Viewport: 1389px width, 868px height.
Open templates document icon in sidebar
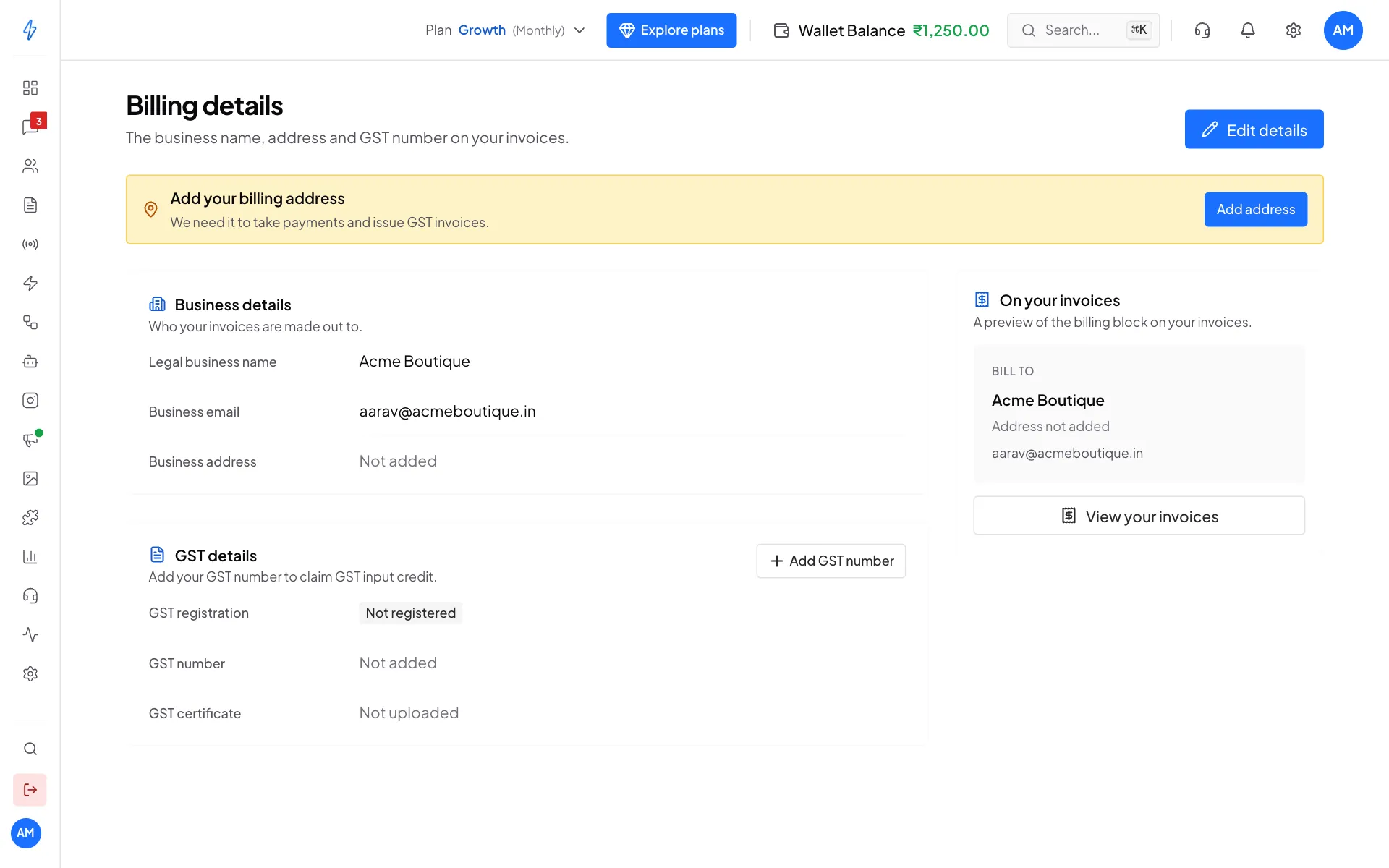pos(30,205)
